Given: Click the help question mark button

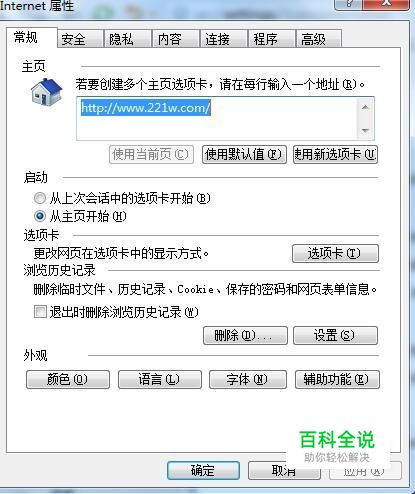Looking at the screenshot, I should coord(349,4).
